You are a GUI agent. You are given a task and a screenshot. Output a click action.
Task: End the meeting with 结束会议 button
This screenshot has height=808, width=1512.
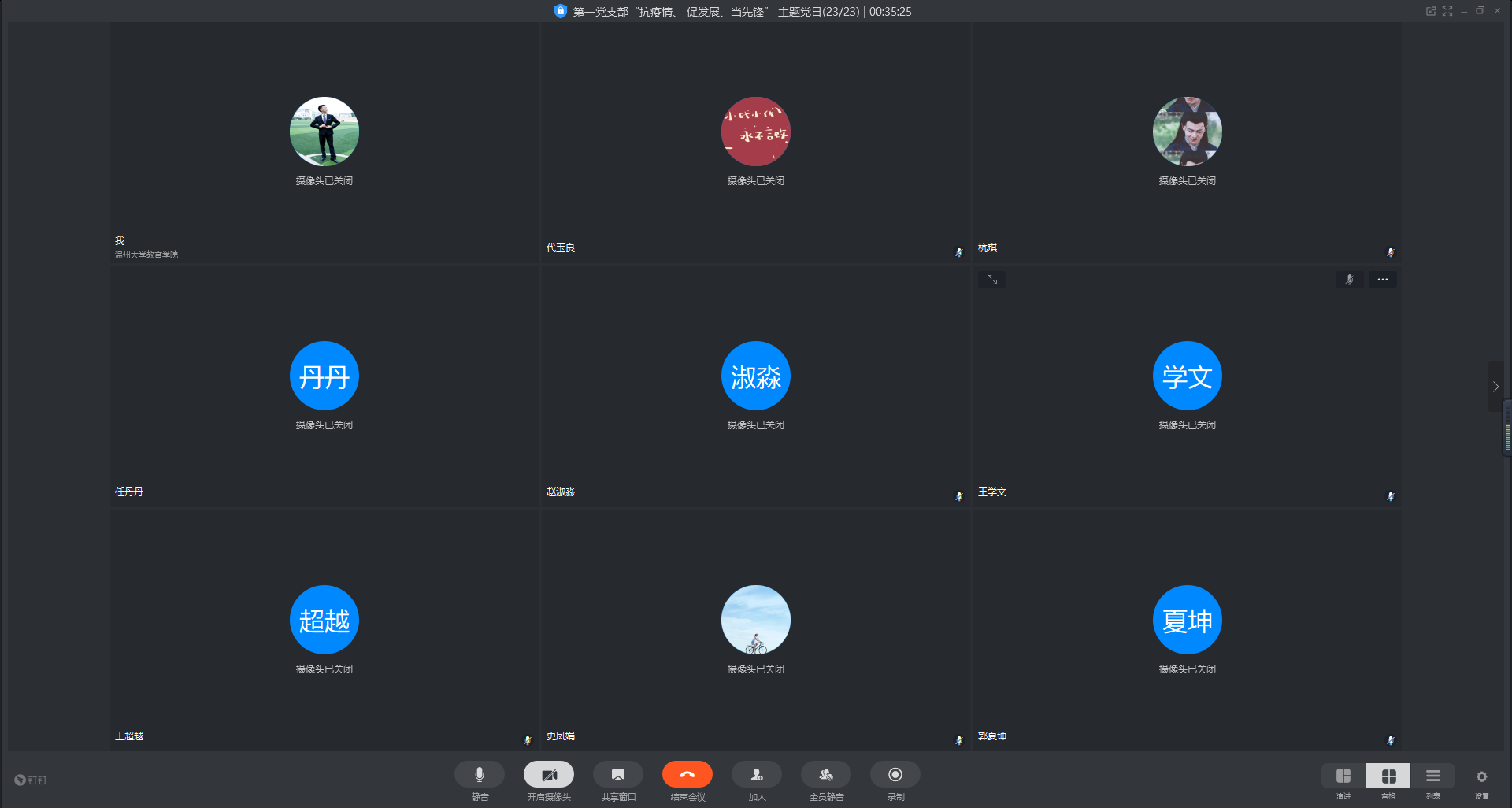pos(687,775)
